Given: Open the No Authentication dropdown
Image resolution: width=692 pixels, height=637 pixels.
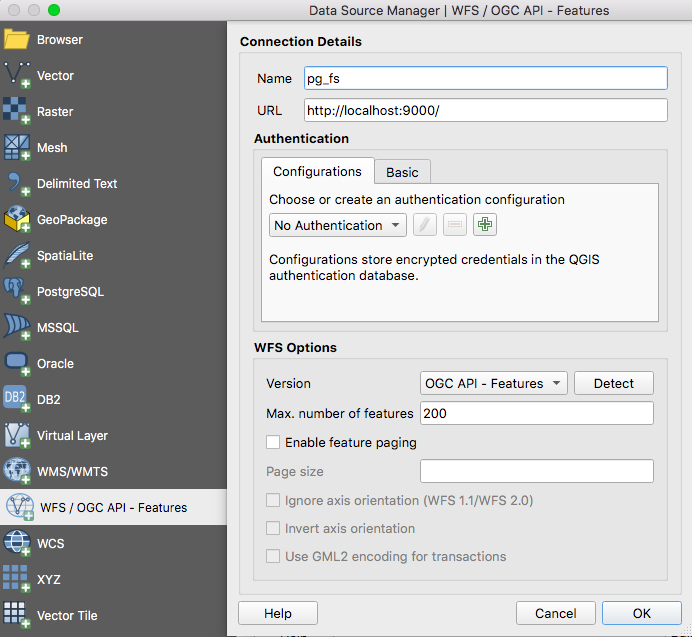Looking at the screenshot, I should pos(338,226).
